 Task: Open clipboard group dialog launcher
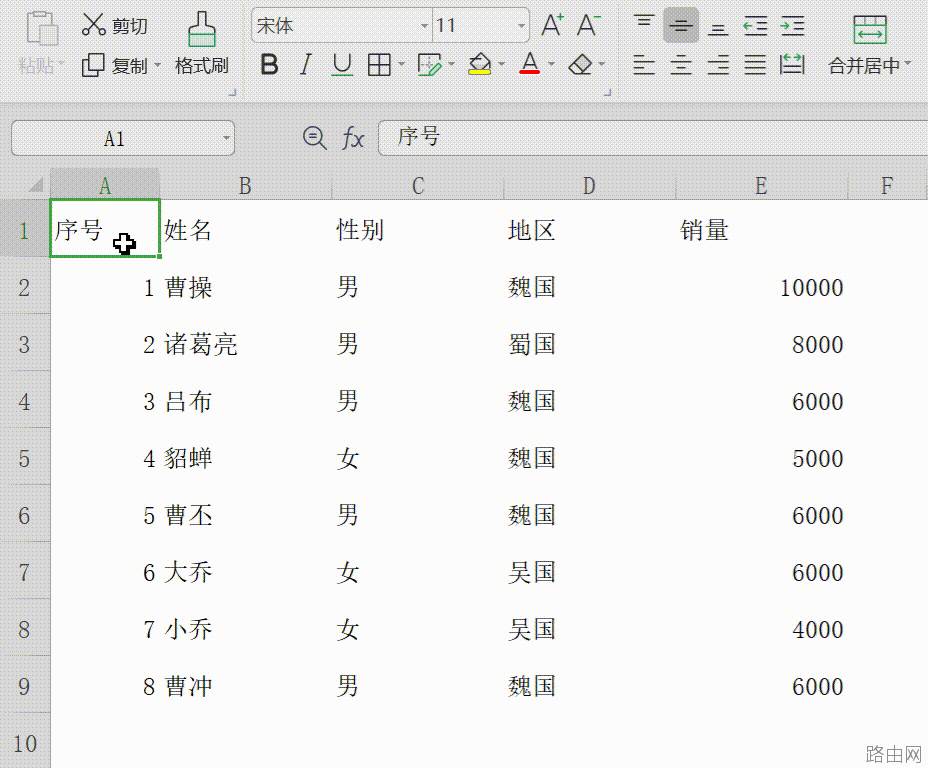coord(233,92)
